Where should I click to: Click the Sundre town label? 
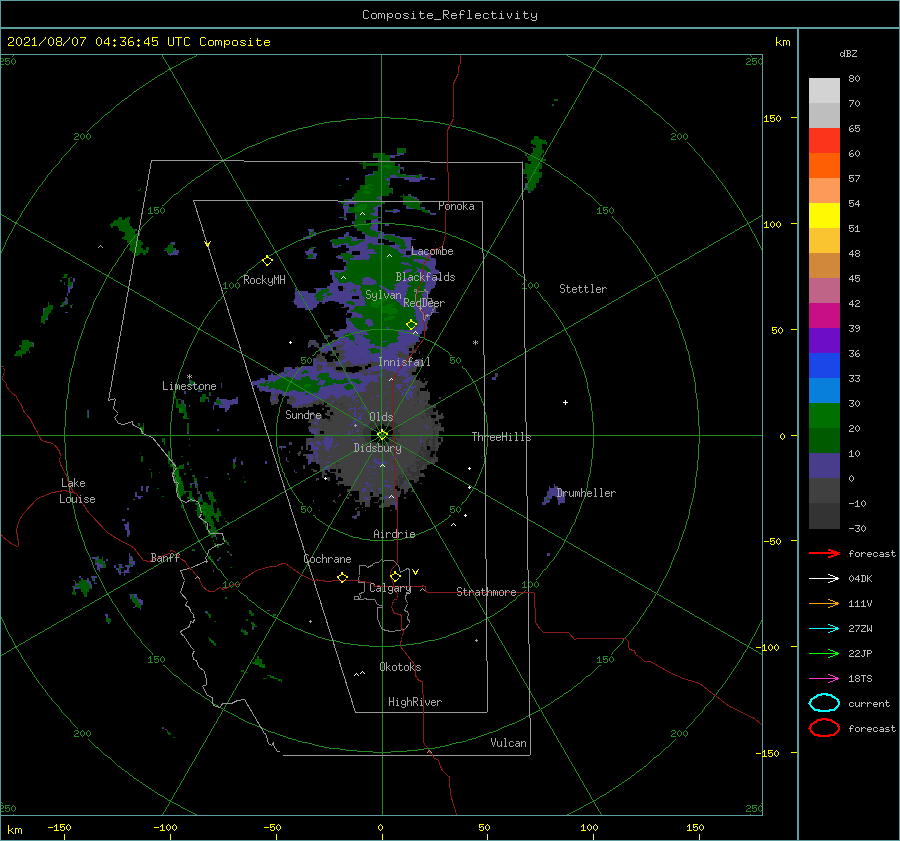click(303, 414)
